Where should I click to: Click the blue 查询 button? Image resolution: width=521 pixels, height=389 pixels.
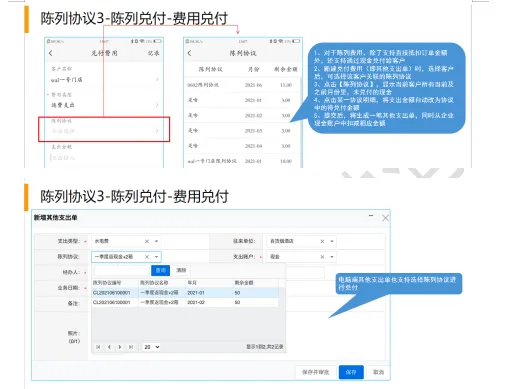(161, 270)
